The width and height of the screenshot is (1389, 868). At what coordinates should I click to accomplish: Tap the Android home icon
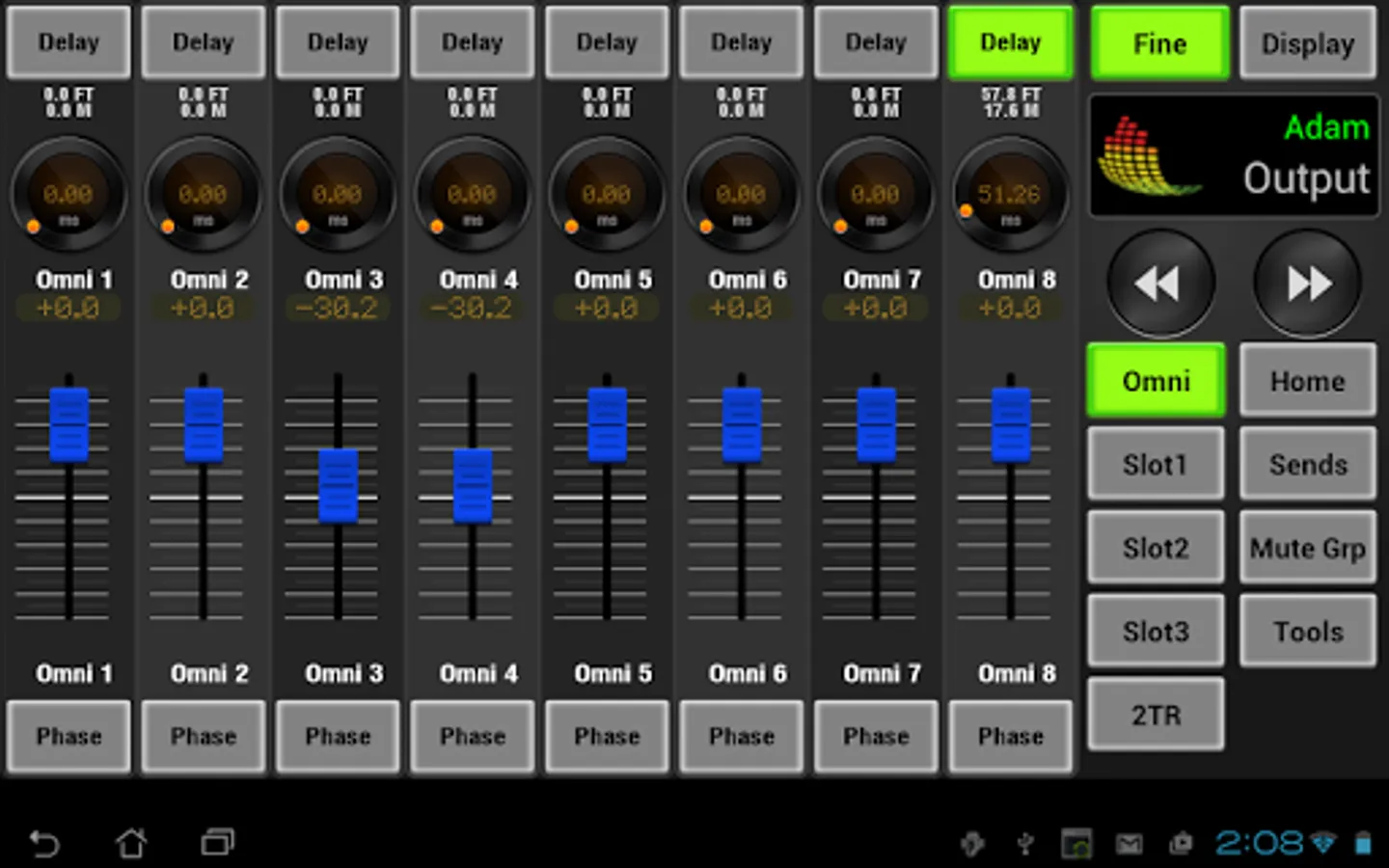point(131,844)
